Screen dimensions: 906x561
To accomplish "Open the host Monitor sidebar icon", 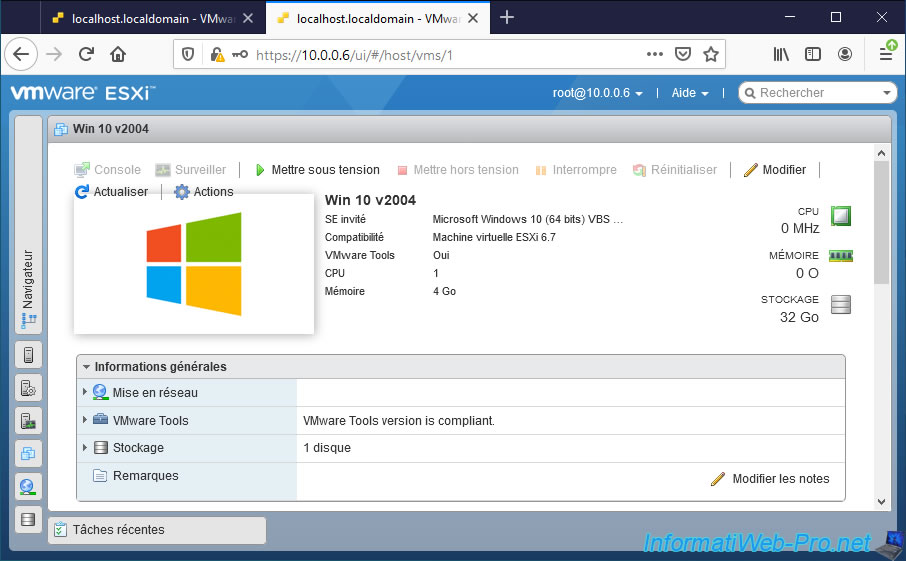I will coord(28,421).
